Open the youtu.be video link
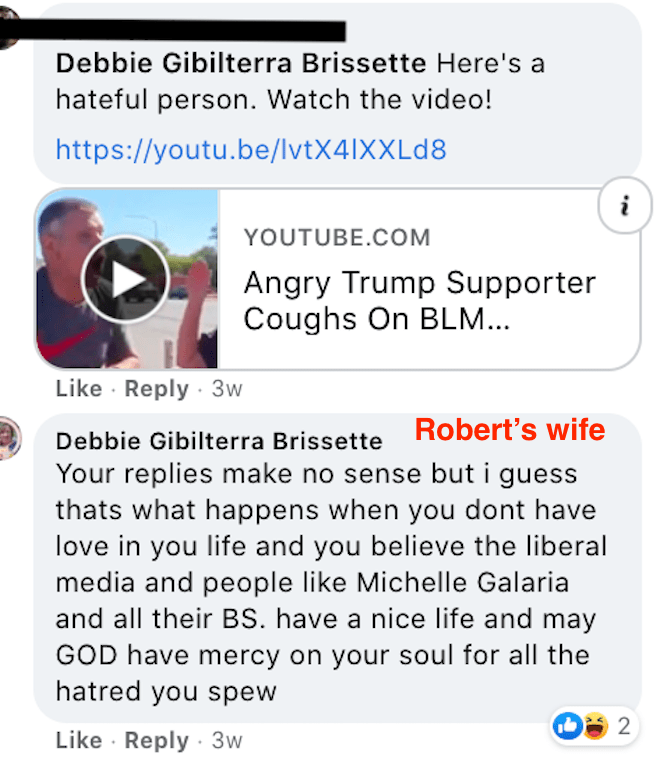666x760 pixels. pos(251,150)
